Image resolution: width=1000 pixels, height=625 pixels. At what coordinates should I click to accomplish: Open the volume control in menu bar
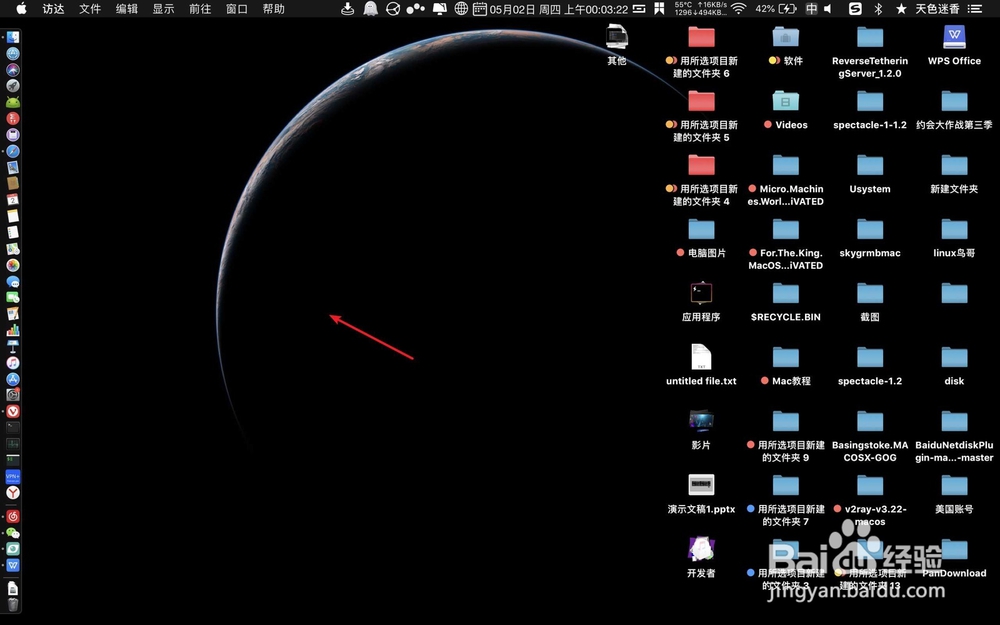coord(828,9)
